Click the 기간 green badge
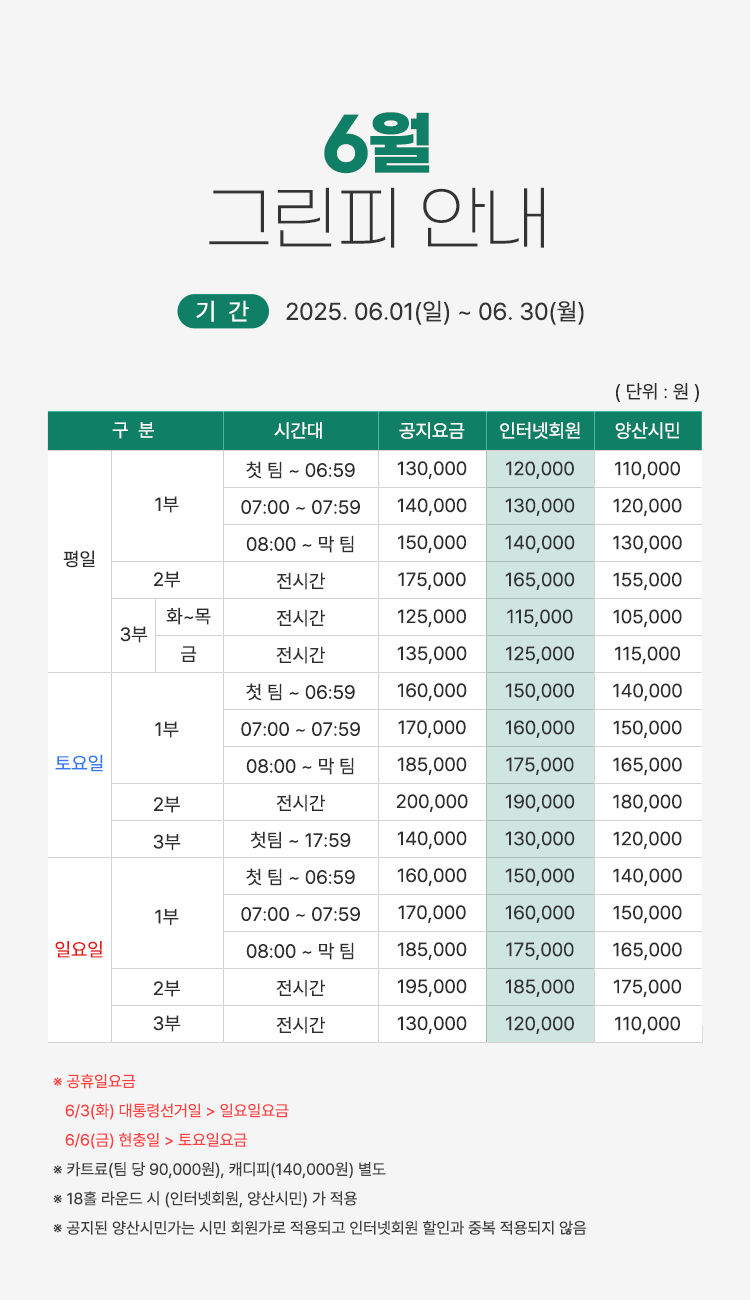Image resolution: width=750 pixels, height=1300 pixels. click(x=223, y=311)
